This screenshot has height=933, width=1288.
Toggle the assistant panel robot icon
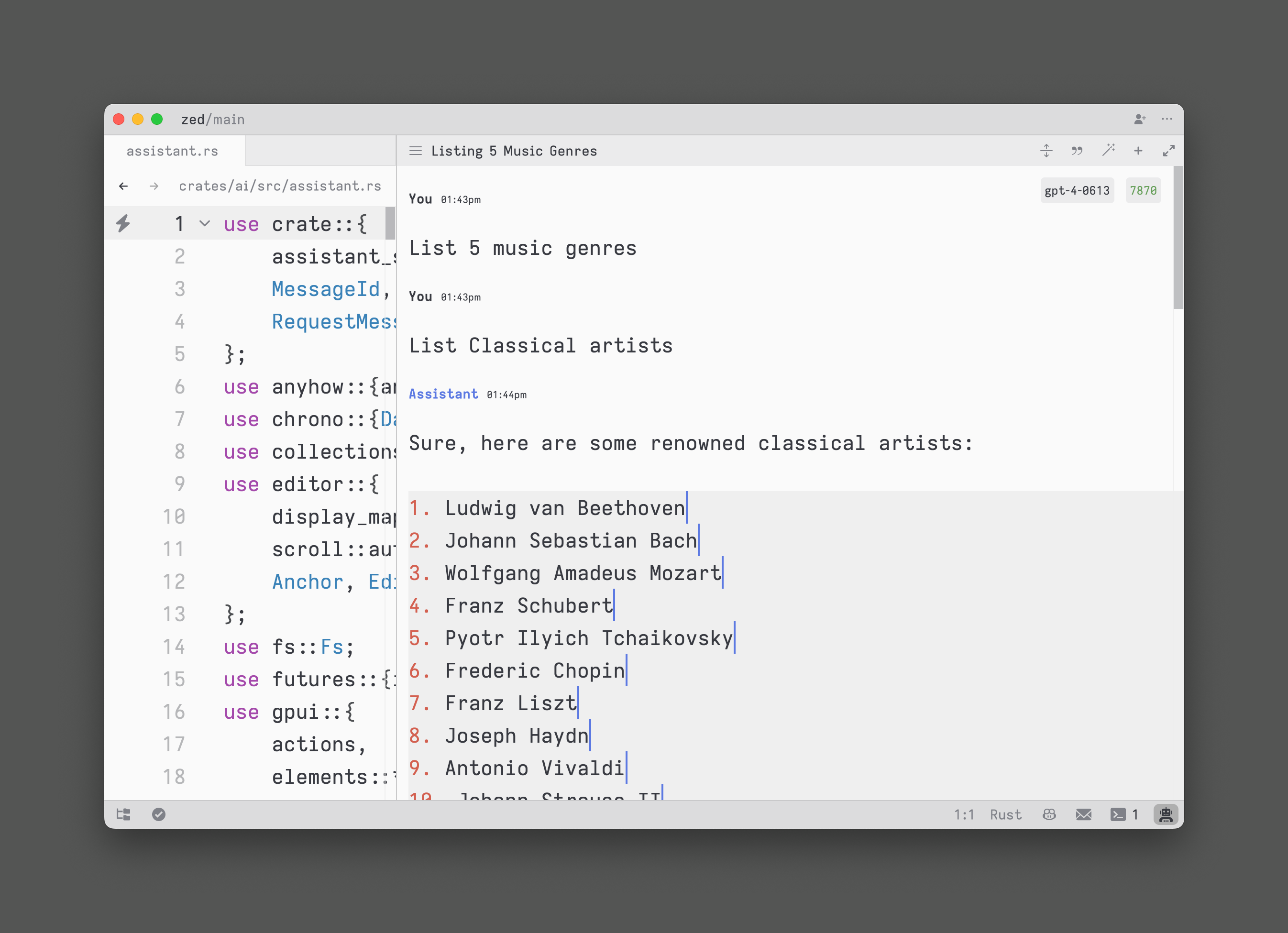point(1166,814)
